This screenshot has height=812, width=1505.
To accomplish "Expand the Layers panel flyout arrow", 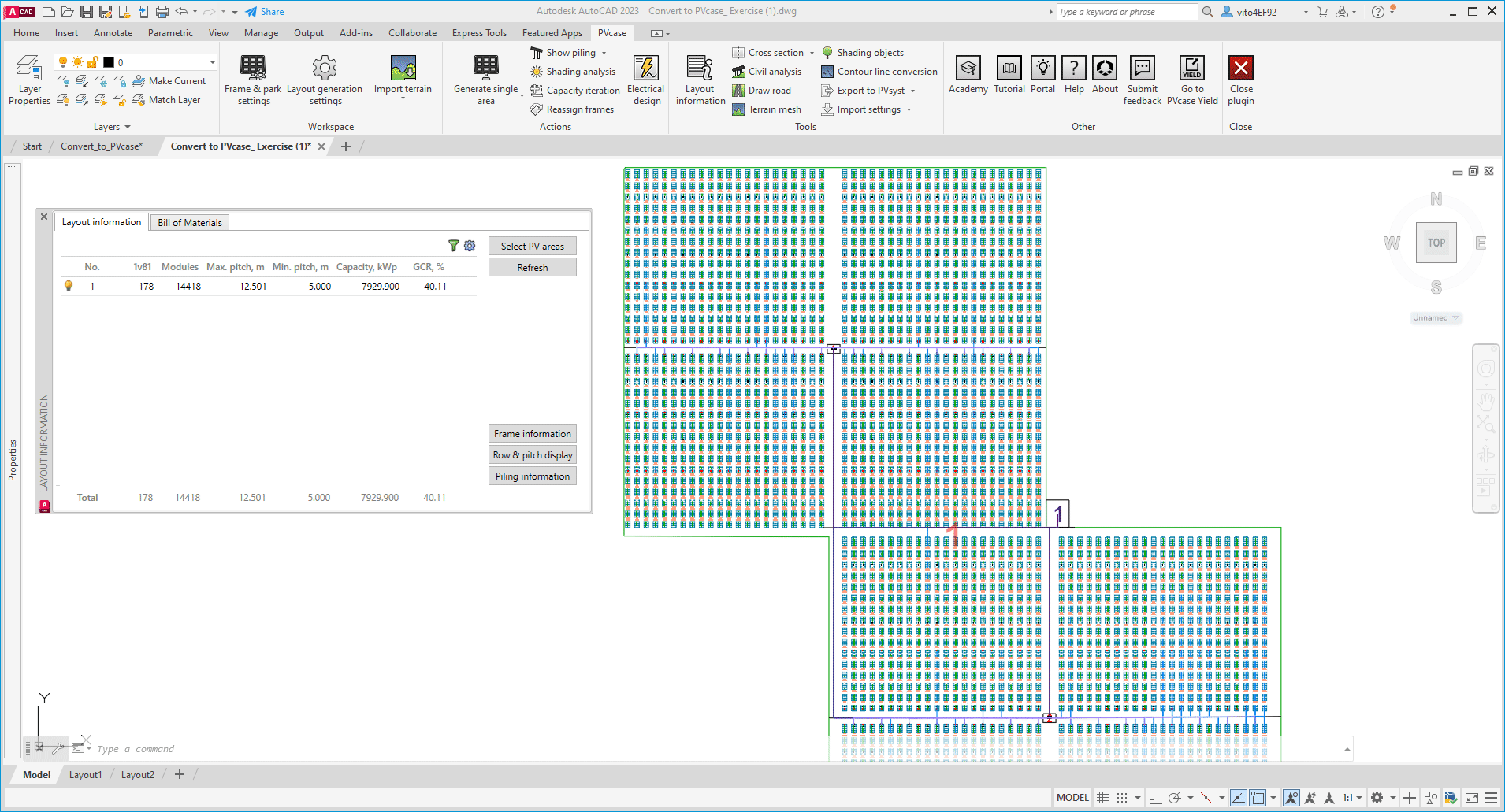I will pyautogui.click(x=128, y=127).
